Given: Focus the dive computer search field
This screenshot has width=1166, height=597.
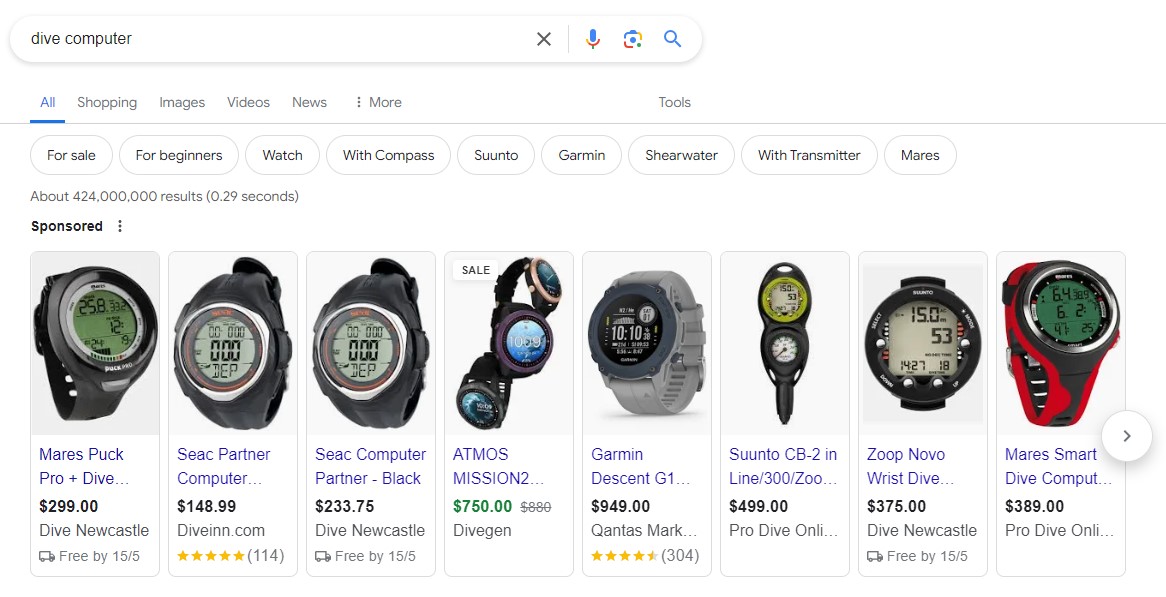Looking at the screenshot, I should [275, 39].
